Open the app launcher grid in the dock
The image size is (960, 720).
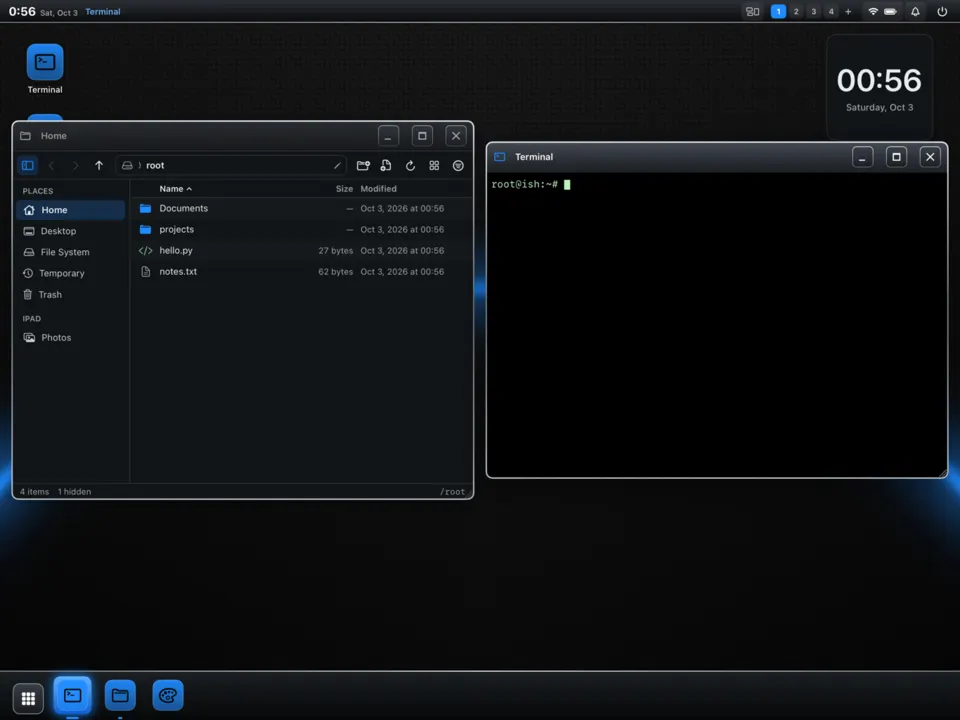pyautogui.click(x=28, y=698)
